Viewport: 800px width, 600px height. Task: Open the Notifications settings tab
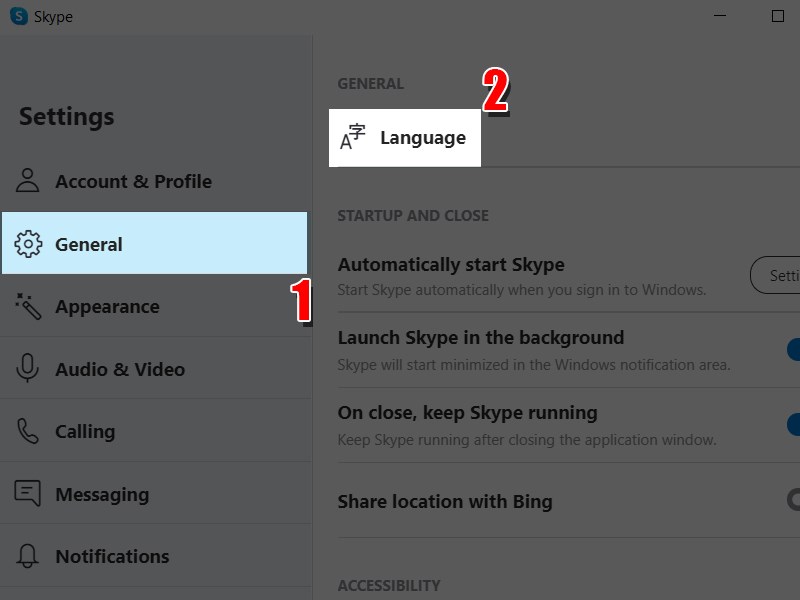(112, 557)
